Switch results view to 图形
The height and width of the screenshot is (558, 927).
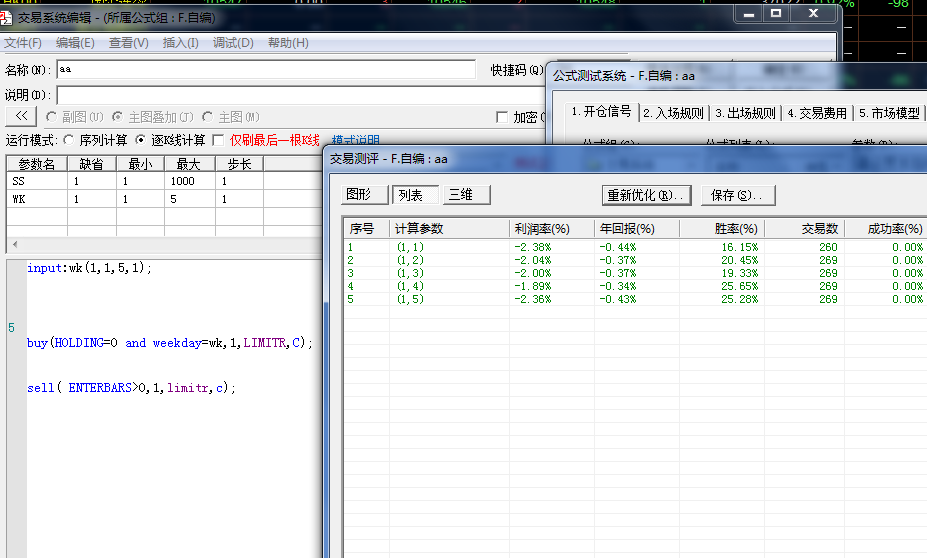click(x=357, y=195)
